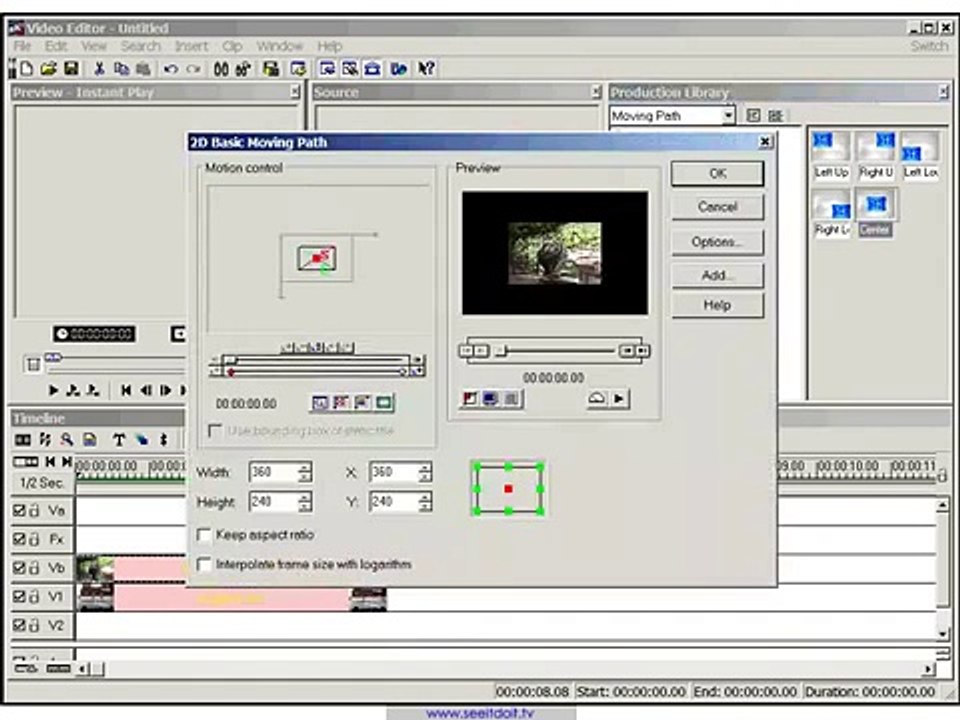Click the Next frame button in Instant Play

point(165,390)
